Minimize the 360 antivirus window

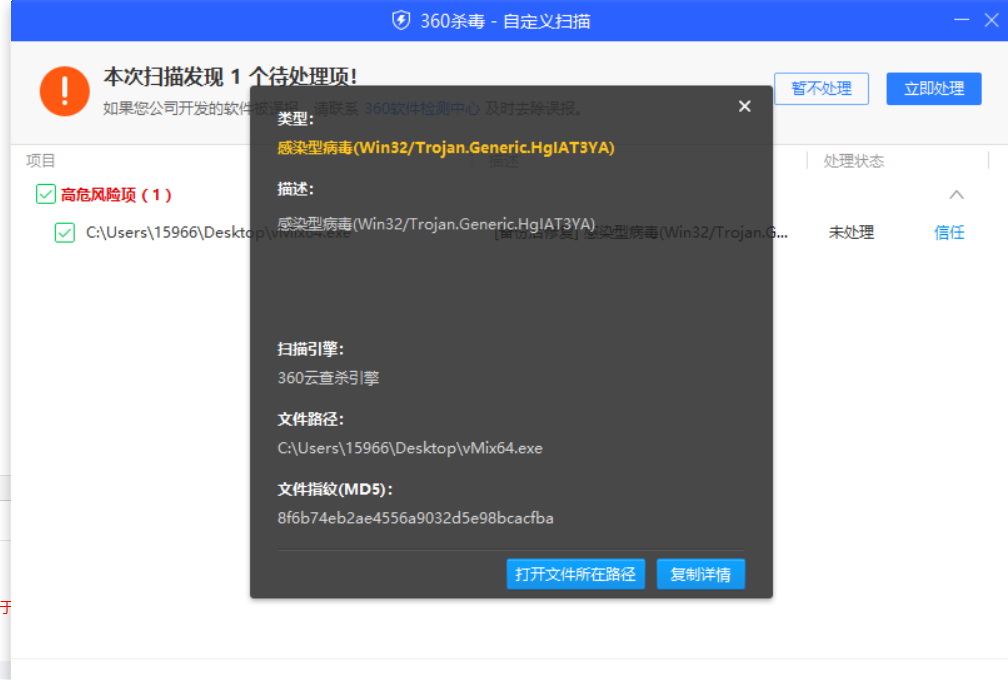(x=961, y=20)
